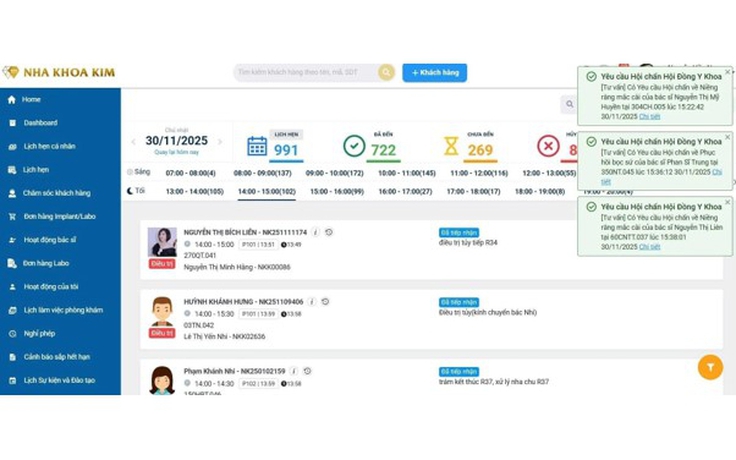Click the orange filter floating button
The width and height of the screenshot is (736, 460).
click(710, 367)
